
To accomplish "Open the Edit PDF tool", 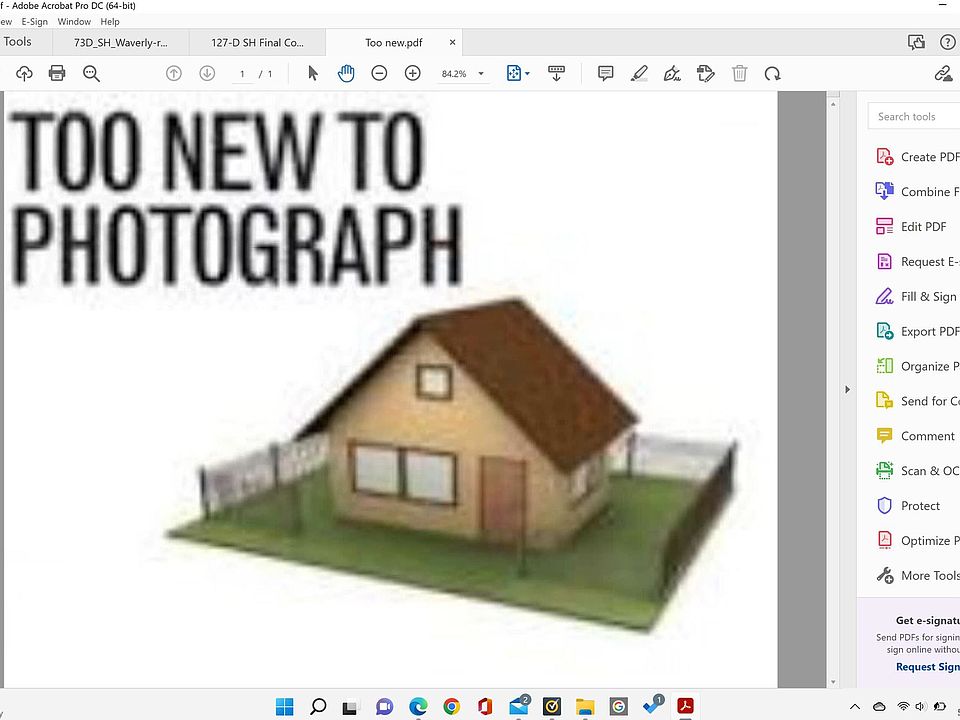I will [912, 227].
